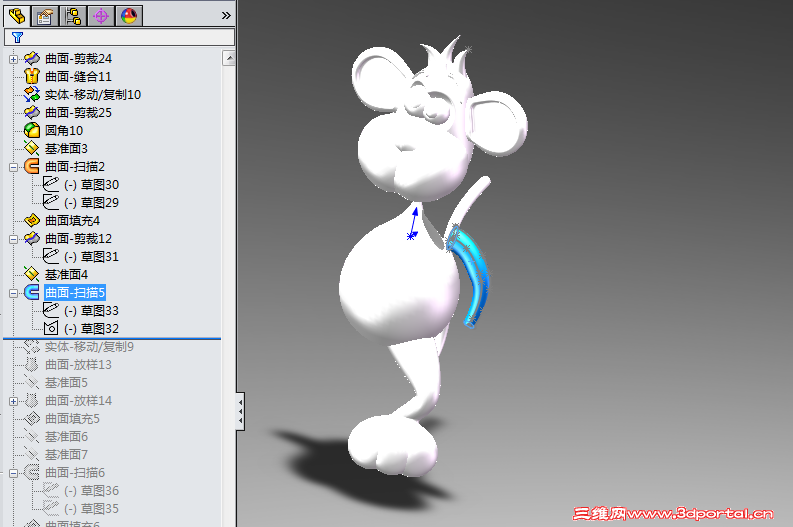The image size is (793, 527).
Task: Click the 曲面填充4 fill surface icon
Action: tap(31, 220)
